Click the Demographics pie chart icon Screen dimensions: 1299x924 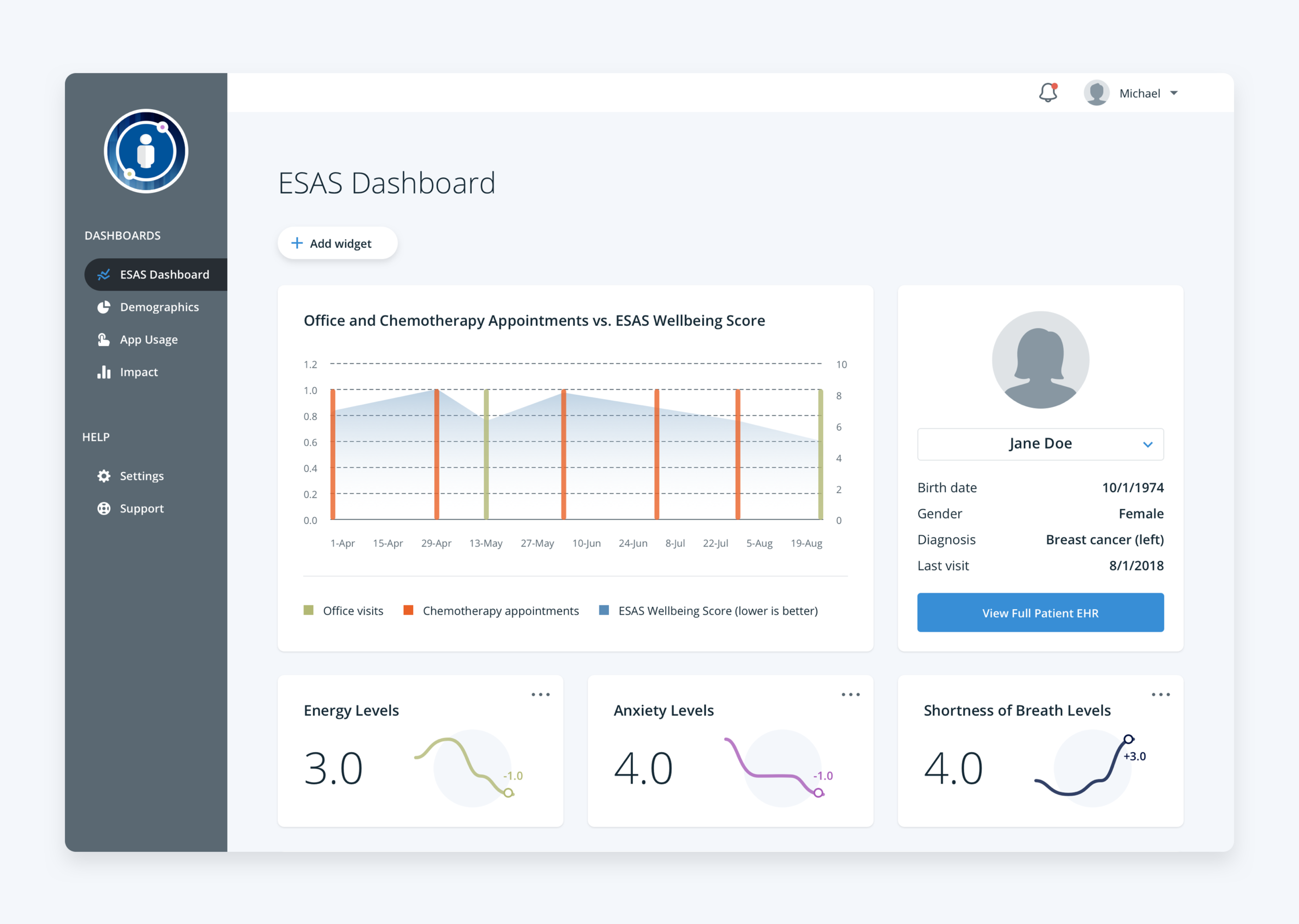[103, 307]
